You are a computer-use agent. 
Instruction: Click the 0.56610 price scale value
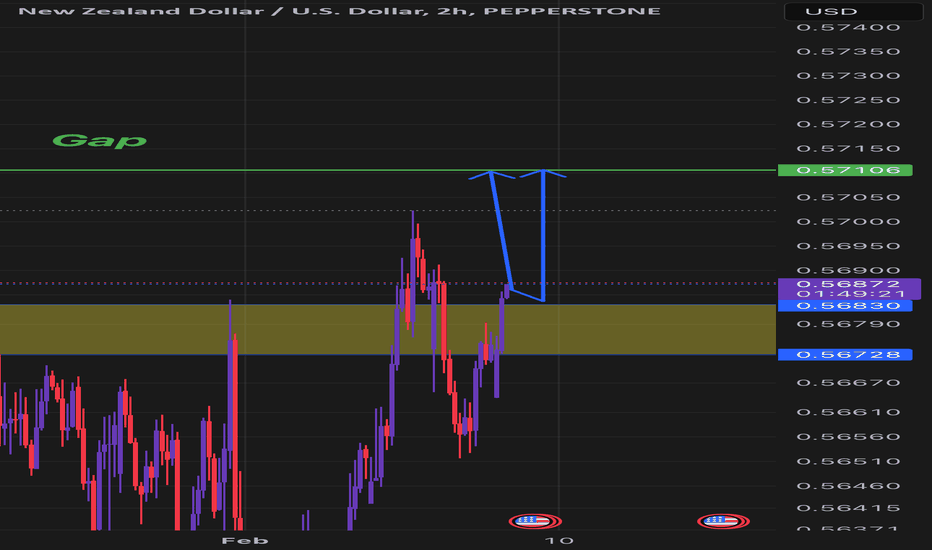tap(848, 412)
